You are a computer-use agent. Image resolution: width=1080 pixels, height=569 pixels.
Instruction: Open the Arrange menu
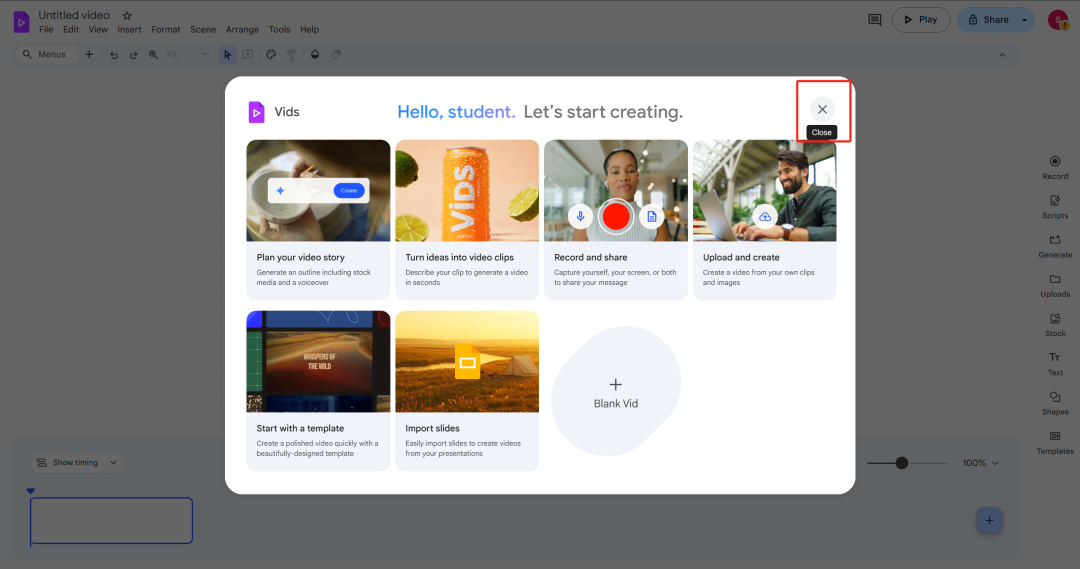[x=242, y=30]
